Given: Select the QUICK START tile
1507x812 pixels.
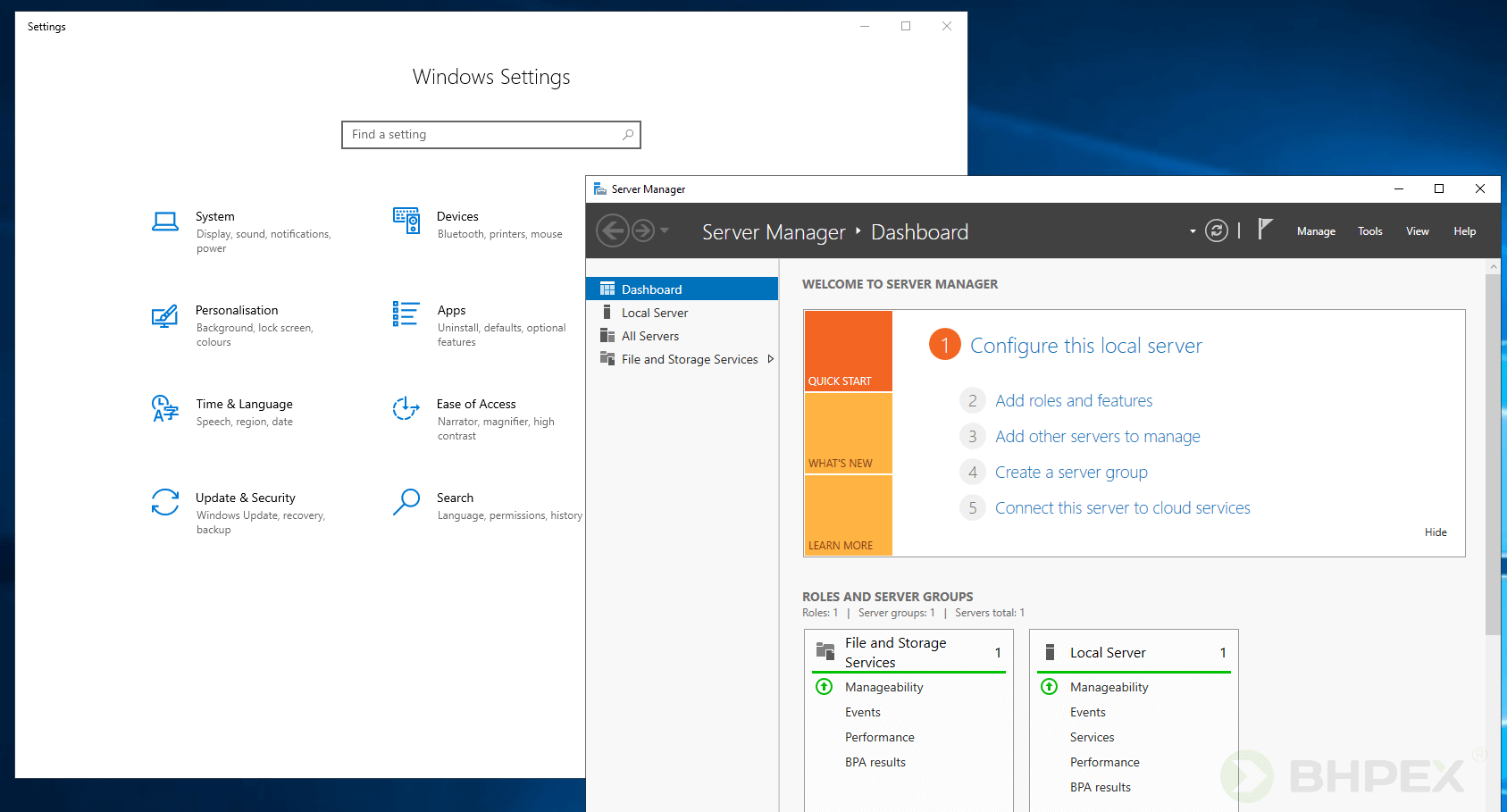Looking at the screenshot, I should (849, 351).
